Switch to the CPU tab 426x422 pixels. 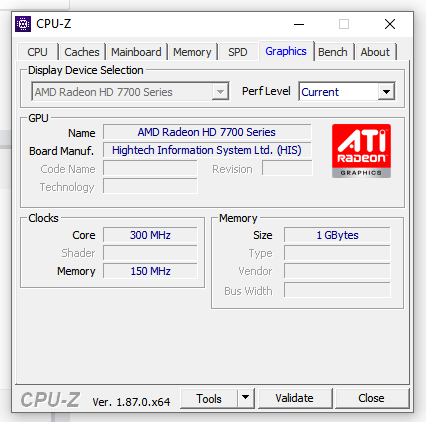click(x=38, y=52)
